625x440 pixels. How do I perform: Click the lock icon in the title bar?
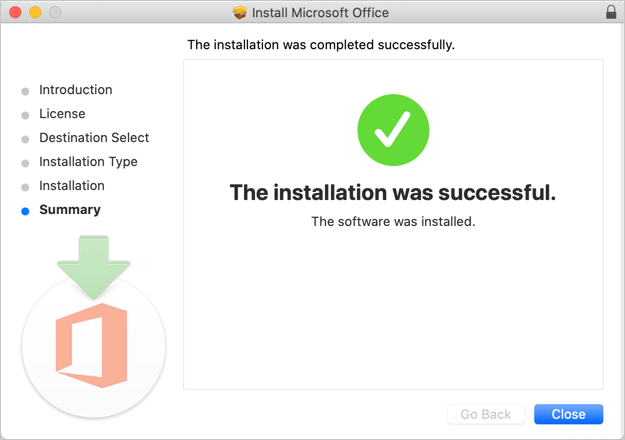click(x=611, y=13)
